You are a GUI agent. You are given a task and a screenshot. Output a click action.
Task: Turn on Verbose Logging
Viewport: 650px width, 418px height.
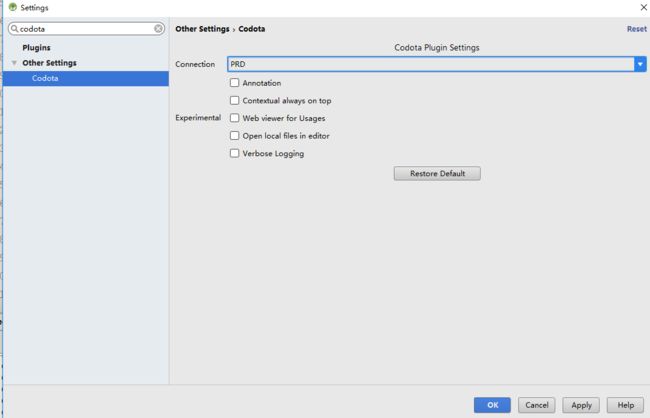[235, 153]
